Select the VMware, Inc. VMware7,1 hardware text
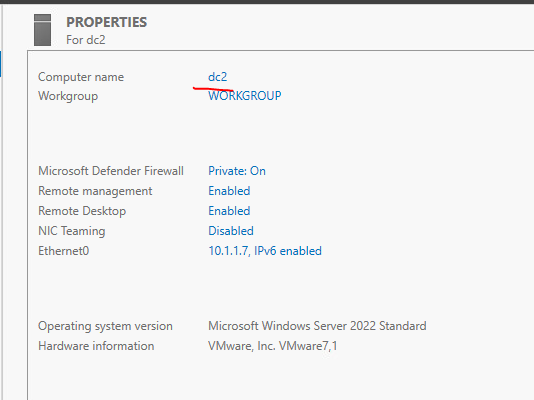This screenshot has height=400, width=534. (272, 346)
